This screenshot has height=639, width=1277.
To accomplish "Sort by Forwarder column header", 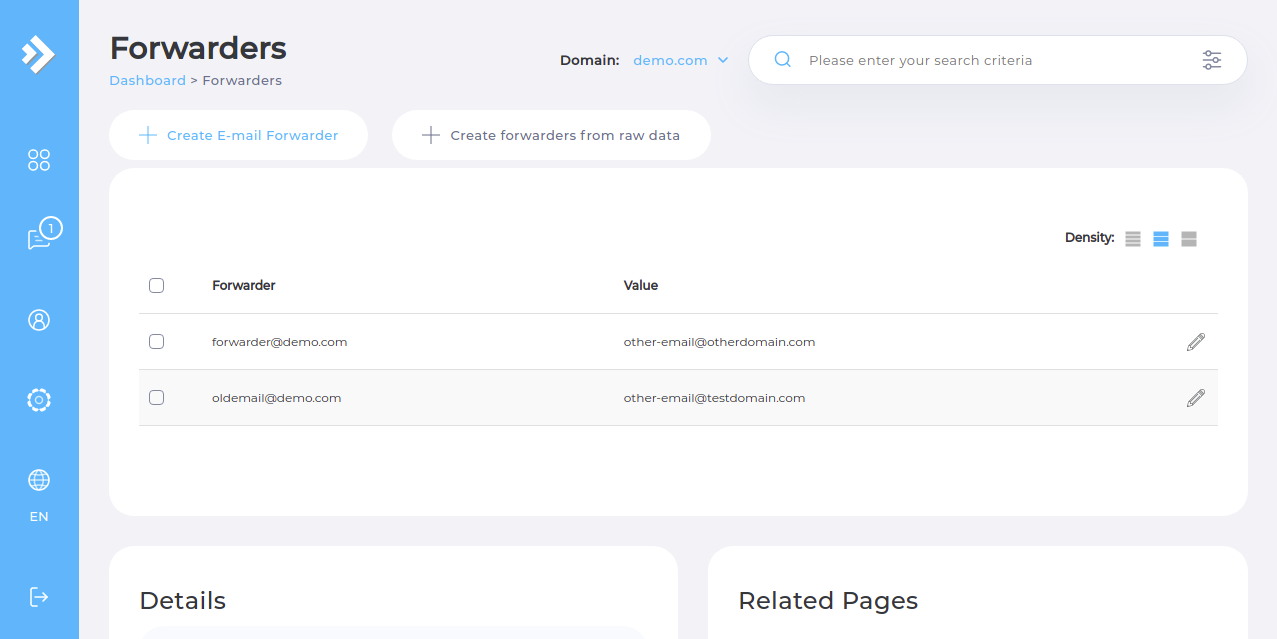I will (x=244, y=285).
